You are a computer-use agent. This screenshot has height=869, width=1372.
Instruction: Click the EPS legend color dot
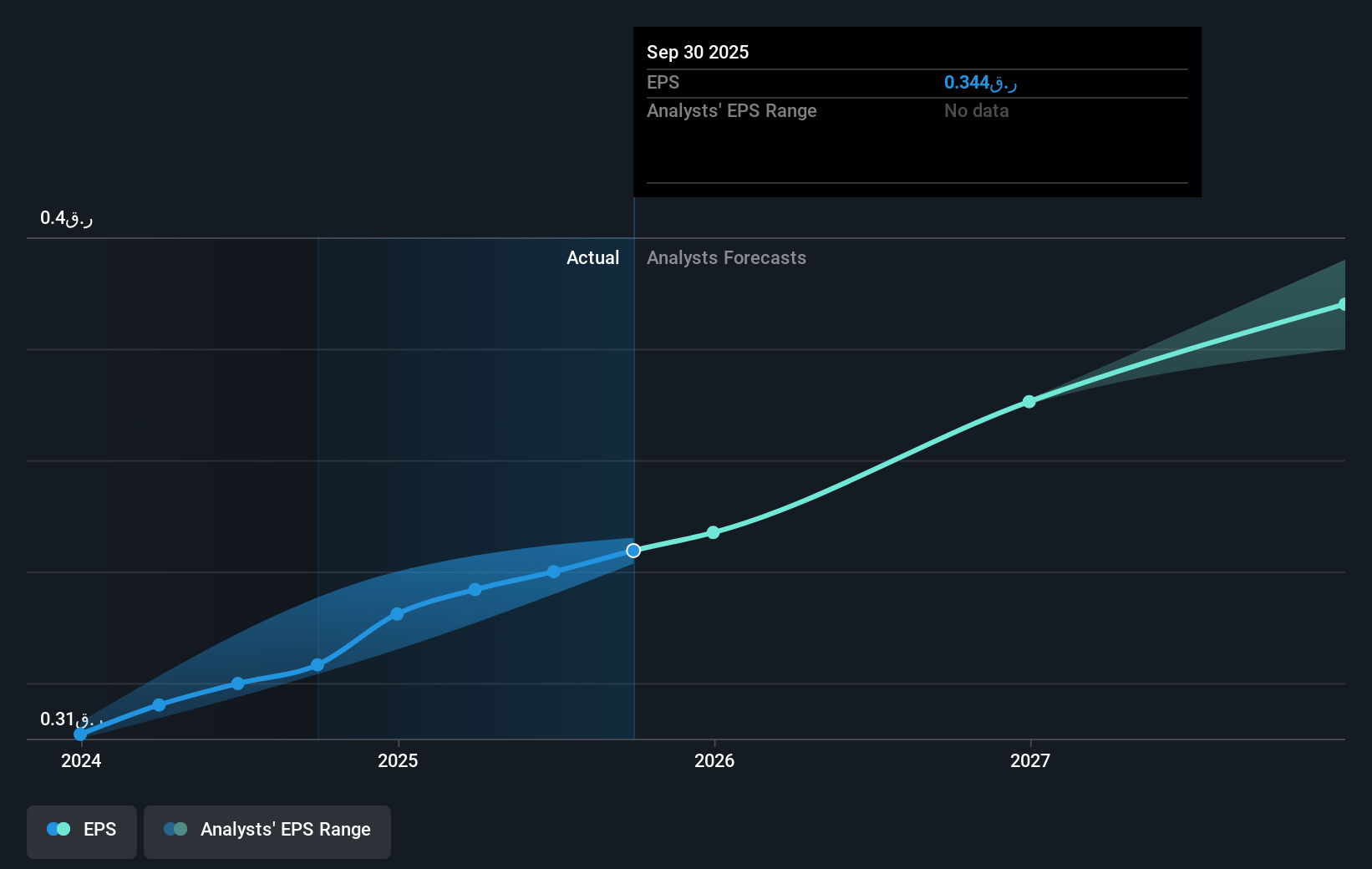57,828
